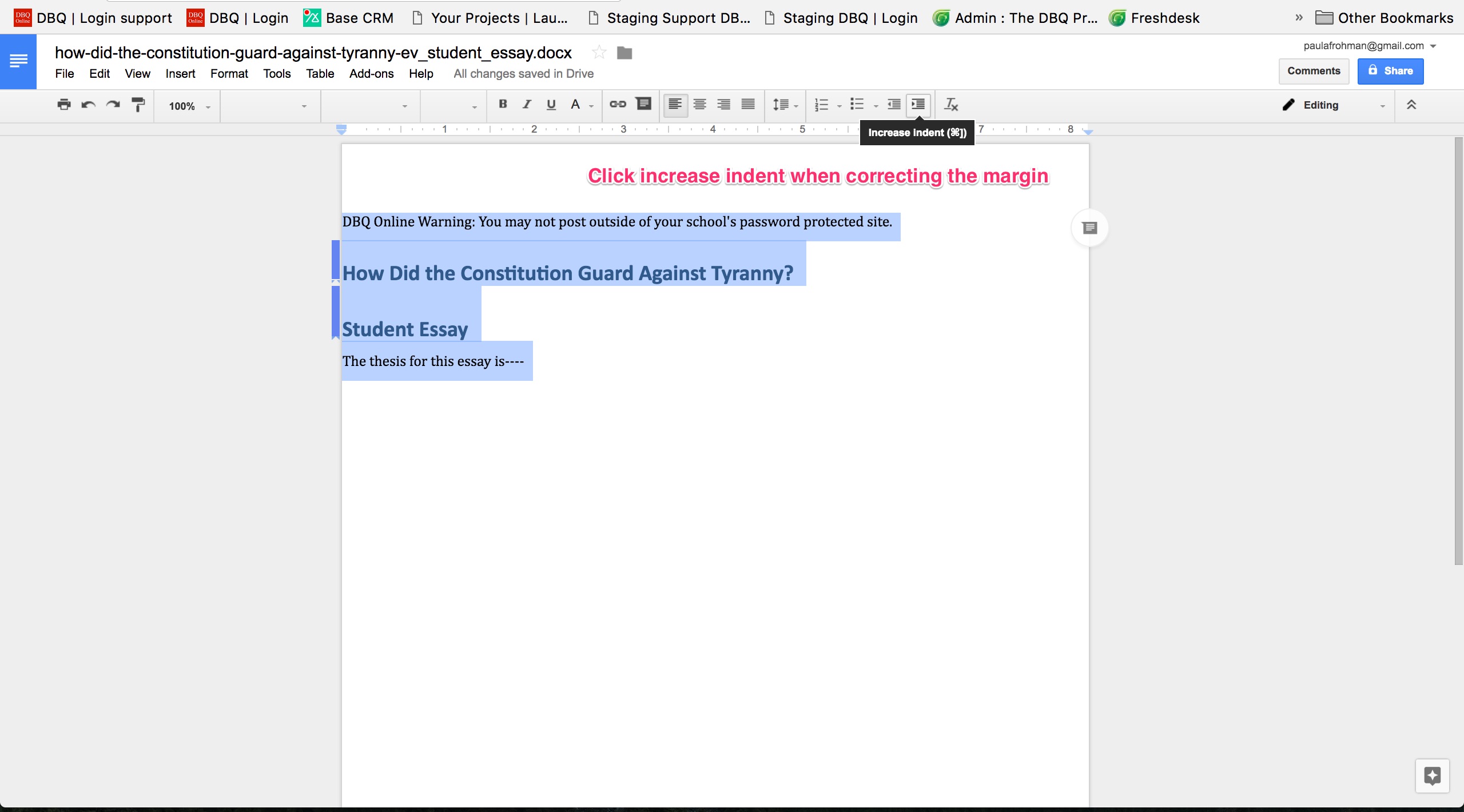Toggle underline formatting
The image size is (1464, 812).
(551, 105)
